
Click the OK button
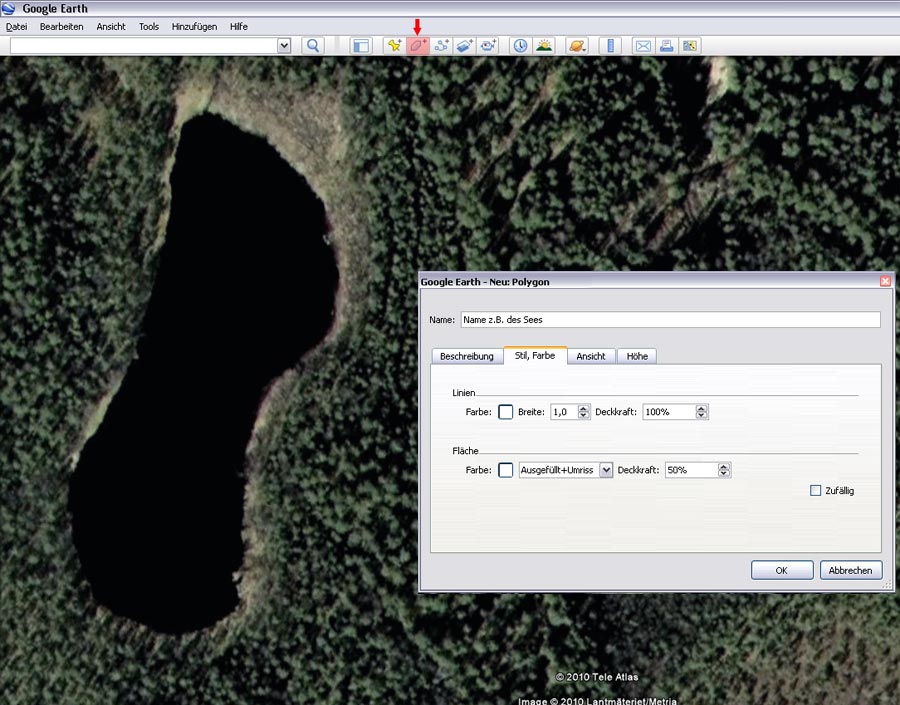pos(781,570)
